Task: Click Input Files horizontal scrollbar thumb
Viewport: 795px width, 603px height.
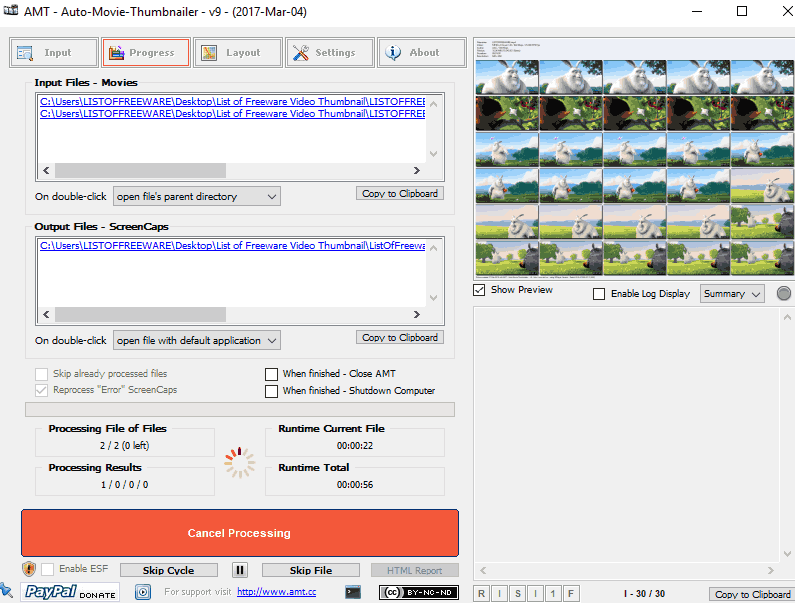Action: click(140, 170)
